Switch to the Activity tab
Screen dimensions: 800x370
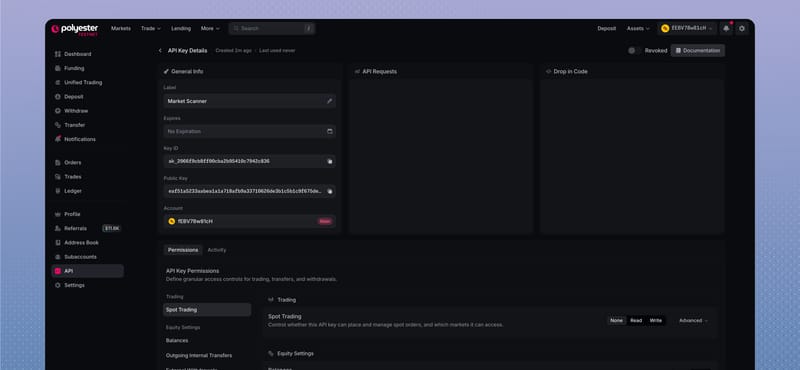(217, 250)
